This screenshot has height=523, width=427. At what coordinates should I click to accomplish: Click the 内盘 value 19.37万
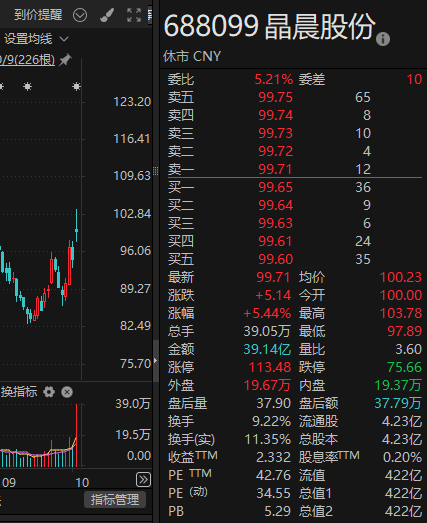click(398, 386)
